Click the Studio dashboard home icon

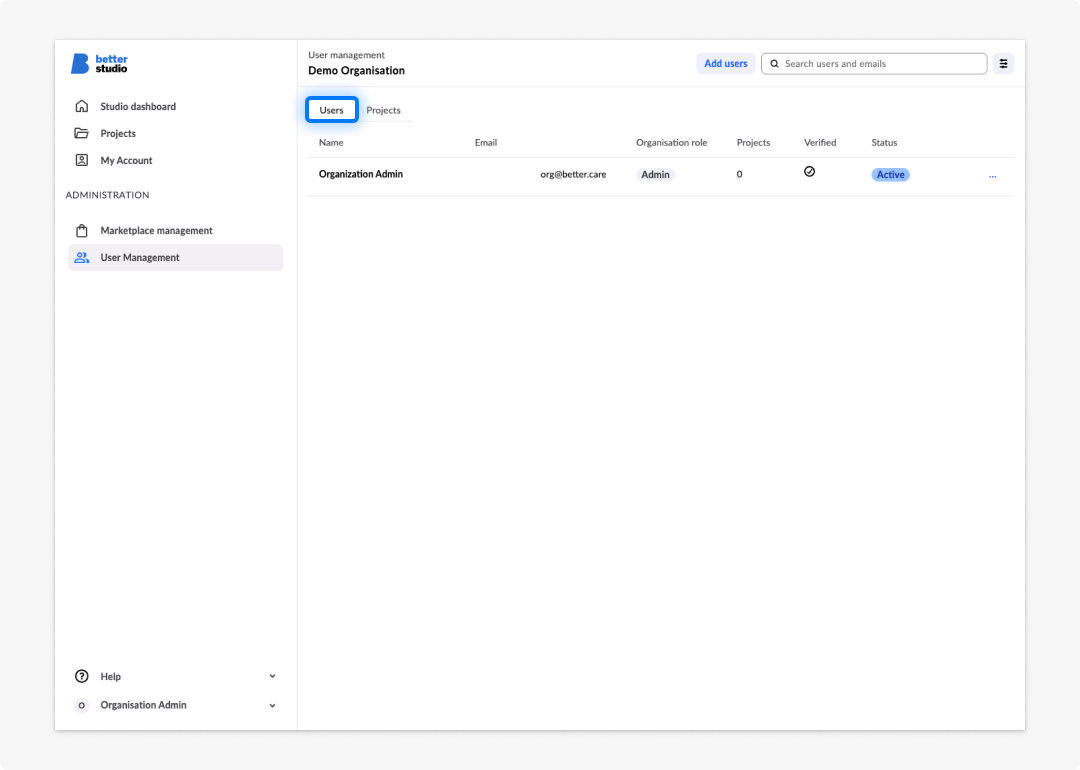(82, 106)
